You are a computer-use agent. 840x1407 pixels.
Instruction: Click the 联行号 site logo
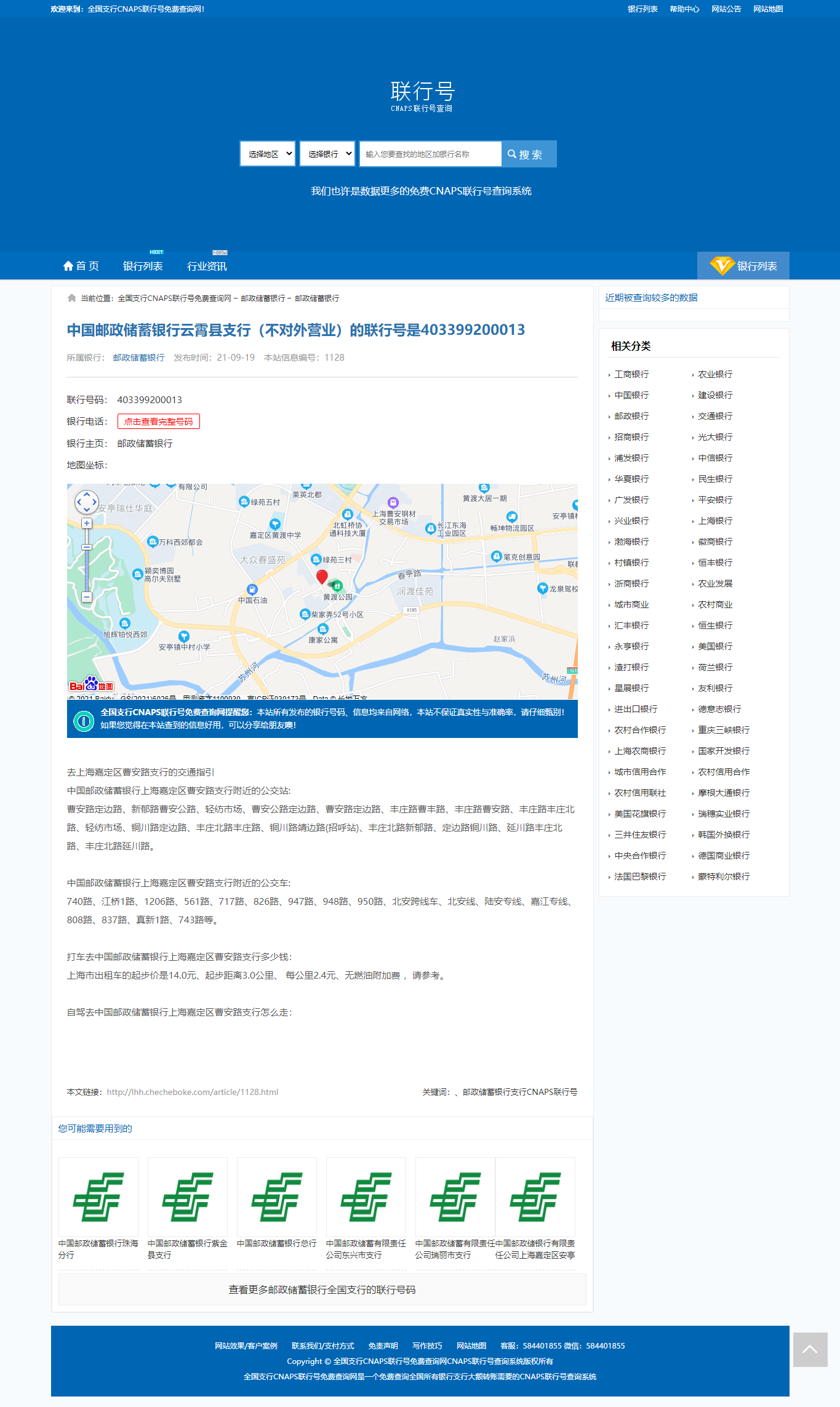point(422,96)
